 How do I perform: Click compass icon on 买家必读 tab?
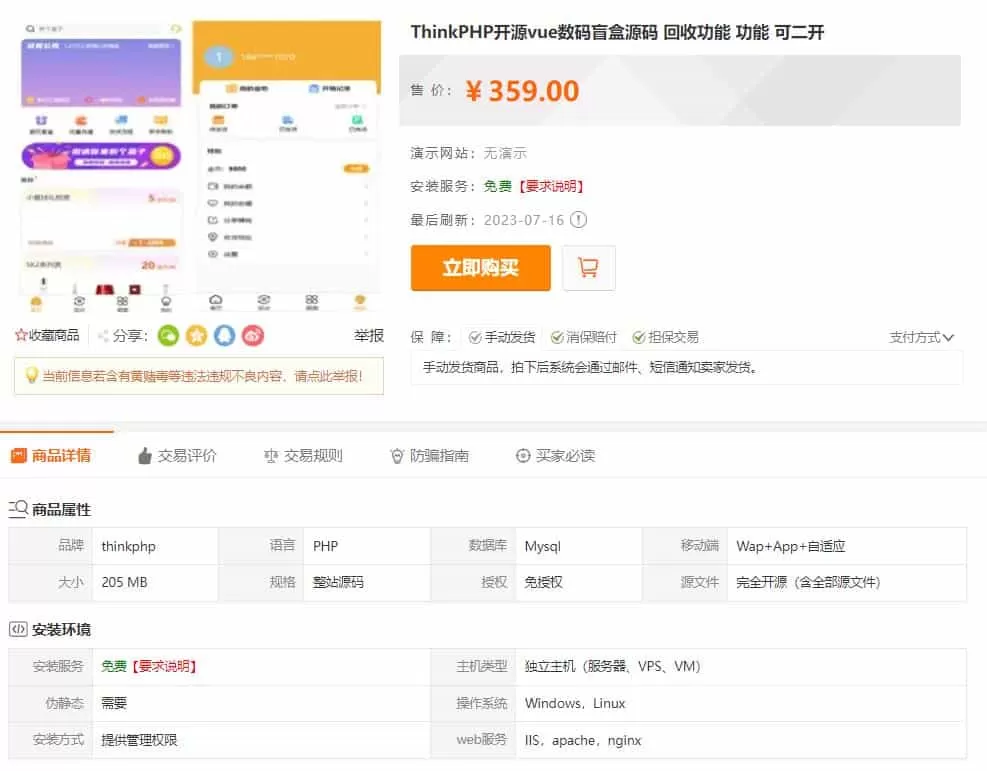(522, 454)
